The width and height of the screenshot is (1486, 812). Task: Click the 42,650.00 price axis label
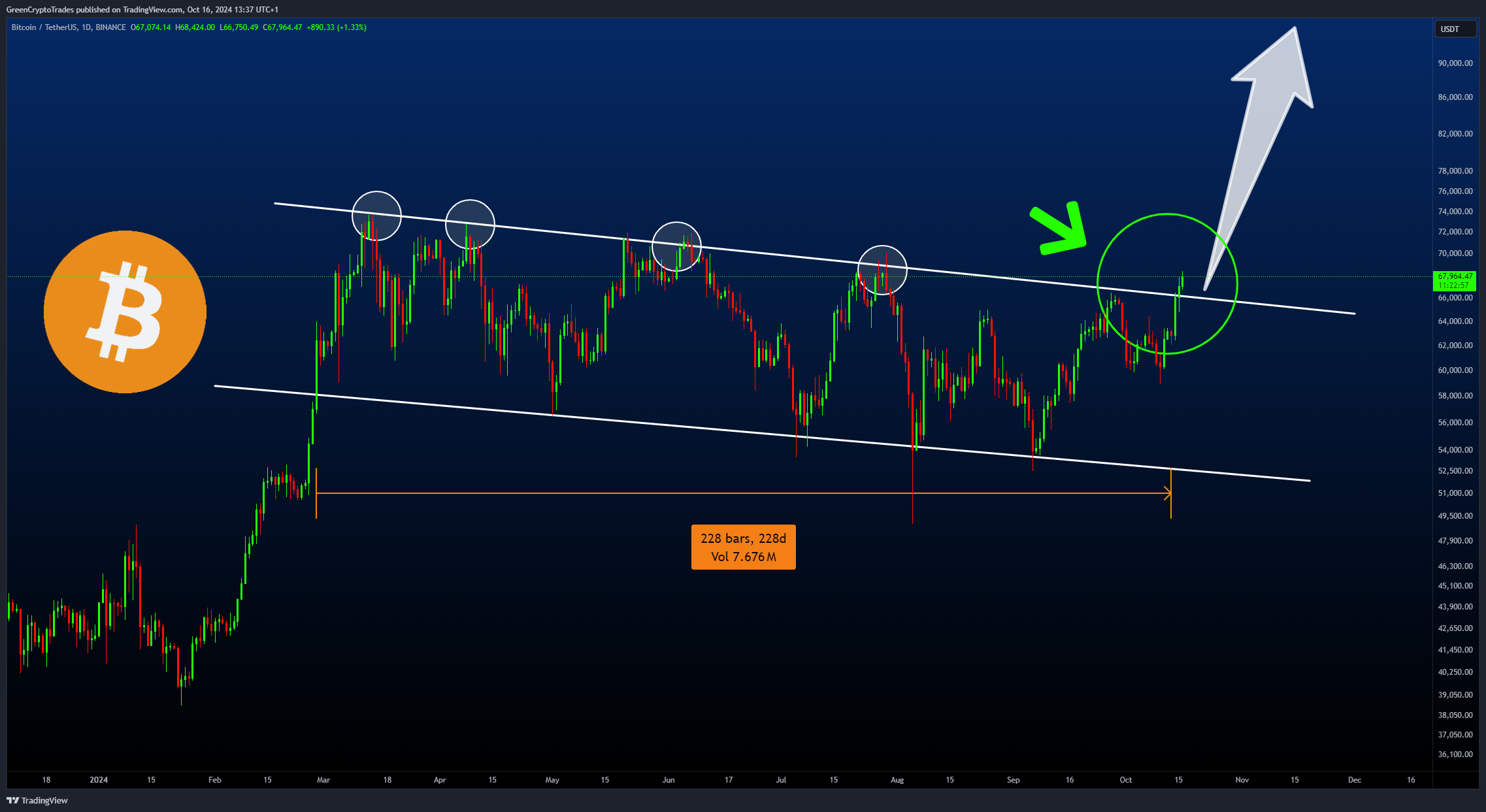coord(1455,628)
